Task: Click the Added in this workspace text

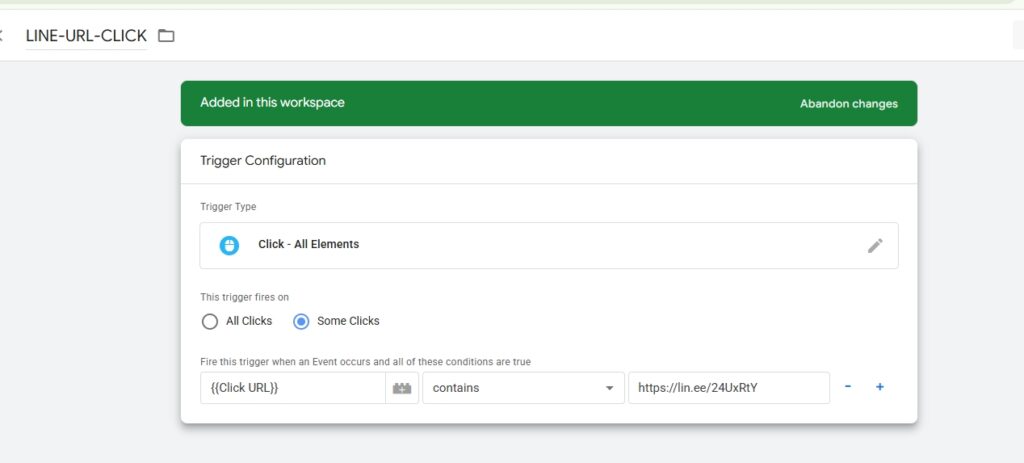Action: click(x=272, y=103)
